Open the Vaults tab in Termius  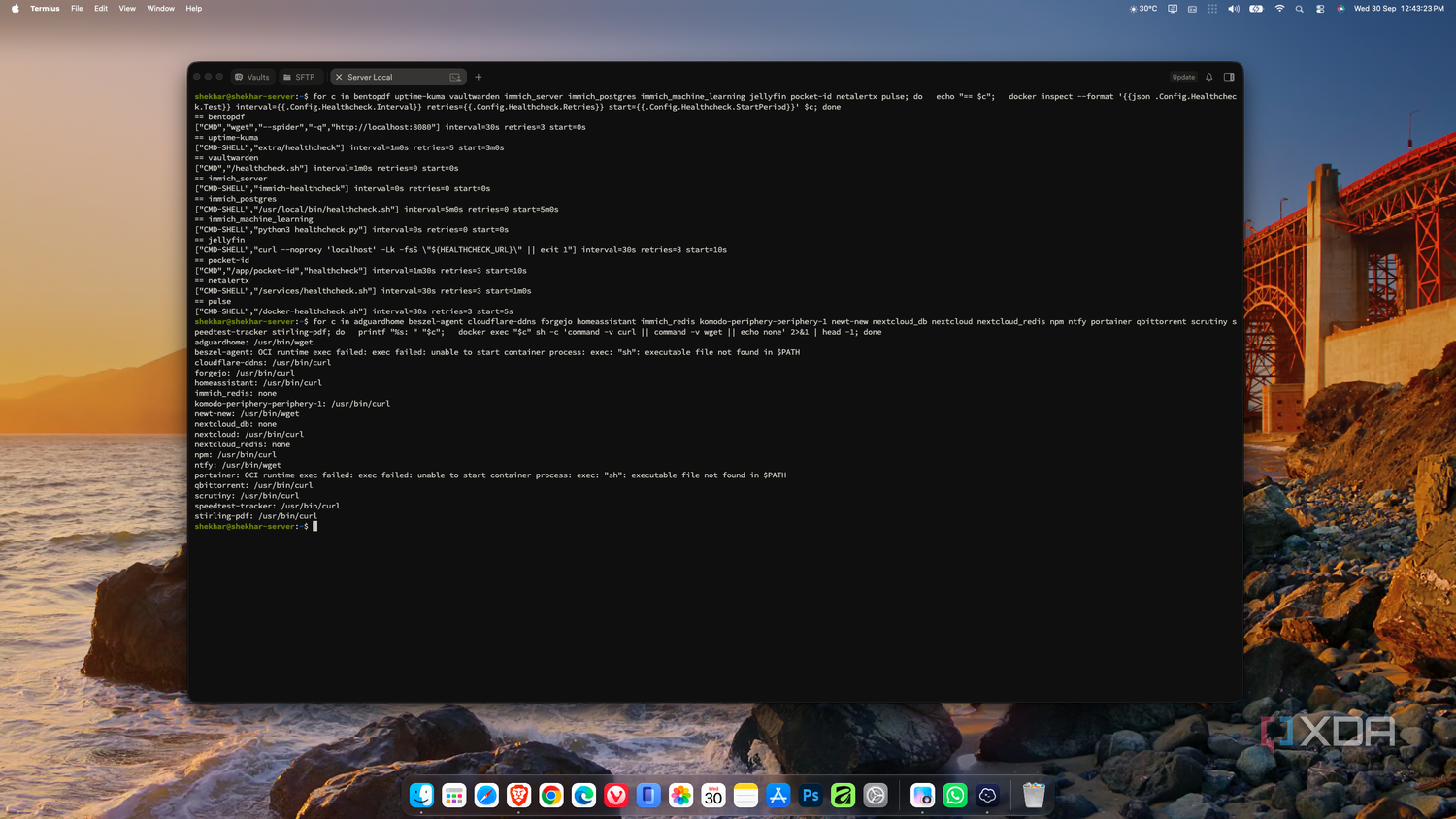click(252, 77)
